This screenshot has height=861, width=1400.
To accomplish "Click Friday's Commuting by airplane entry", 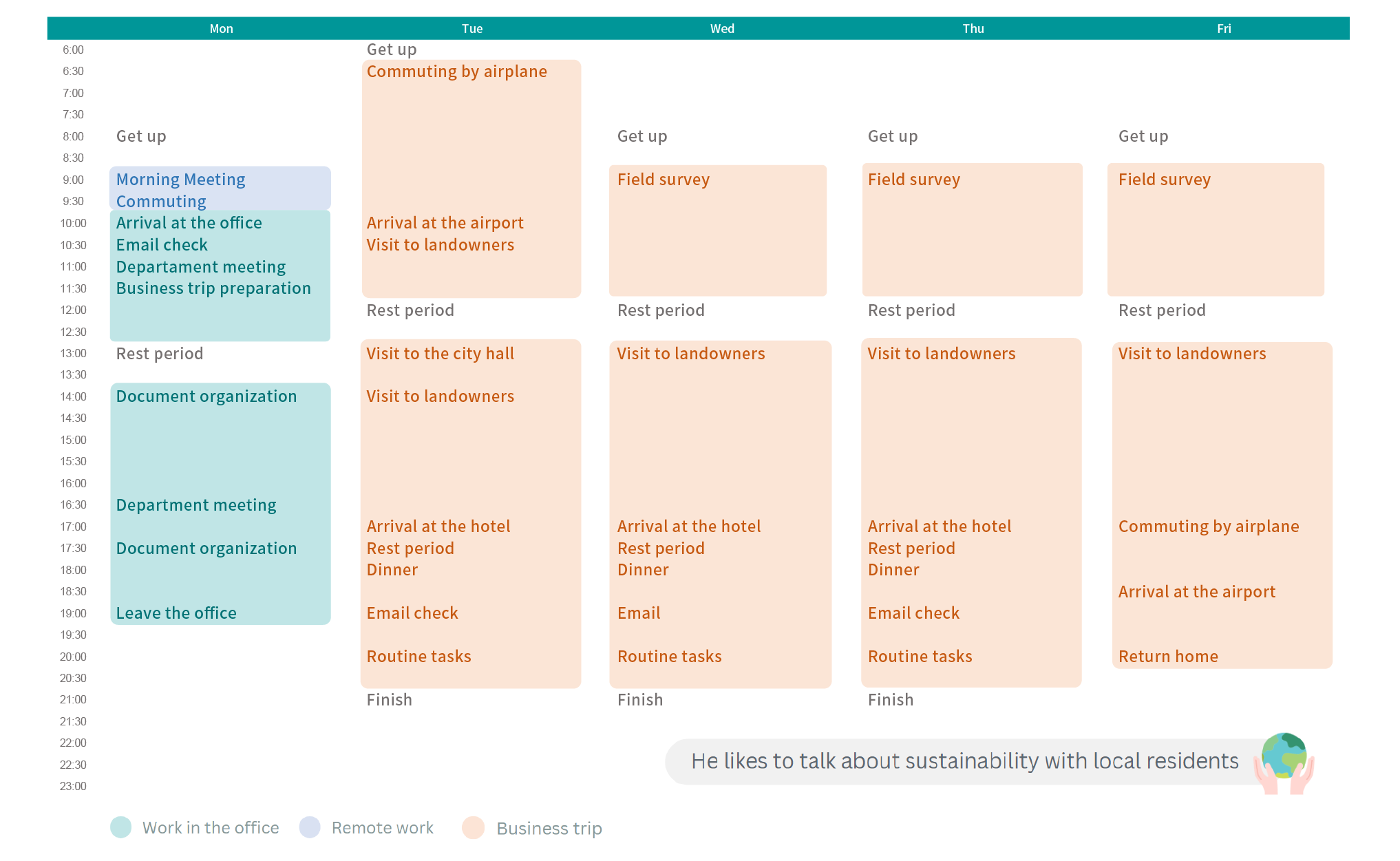I will [1209, 527].
